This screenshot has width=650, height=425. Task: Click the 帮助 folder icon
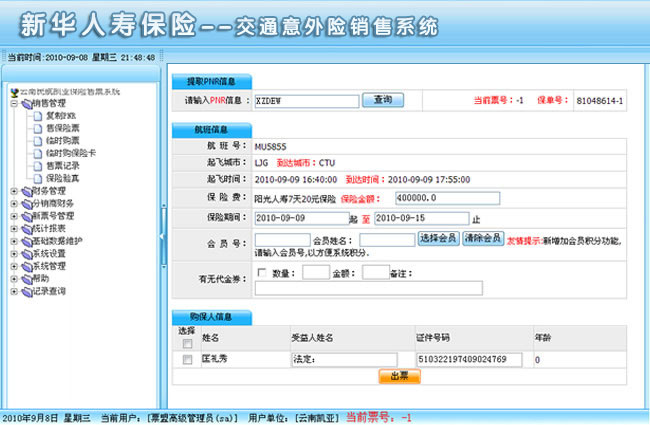point(27,279)
